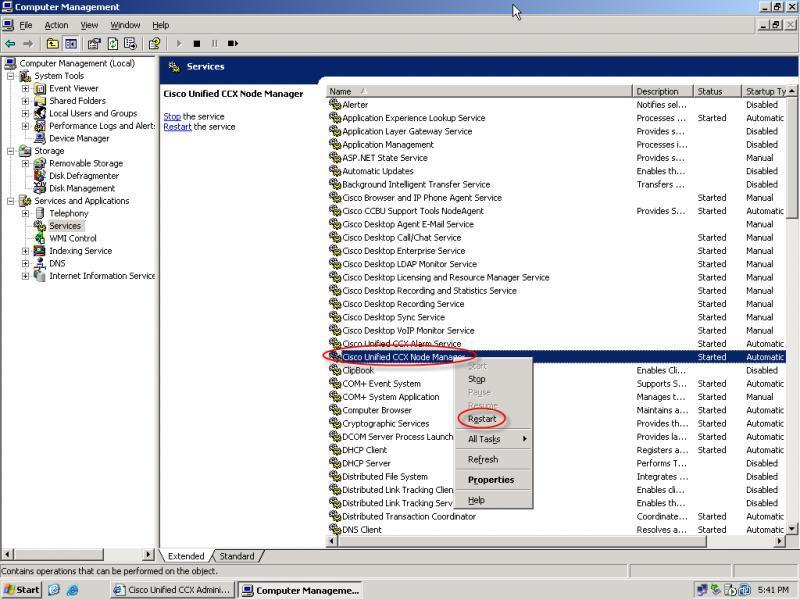The height and width of the screenshot is (600, 800).
Task: Click the console tree scroll right arrow
Action: 148,554
